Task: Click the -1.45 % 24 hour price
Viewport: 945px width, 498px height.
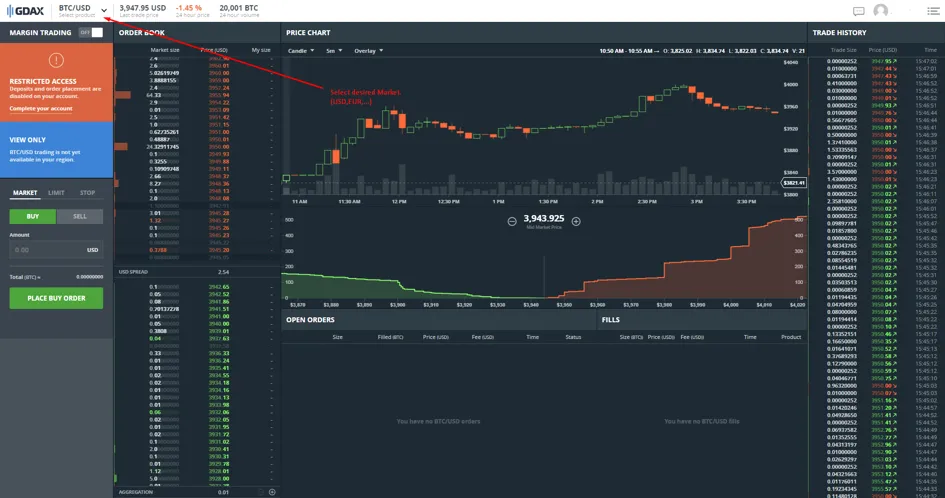Action: pos(189,8)
